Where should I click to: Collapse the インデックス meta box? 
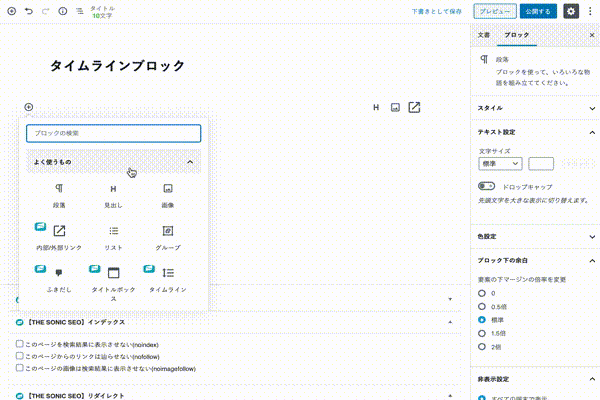click(x=450, y=322)
